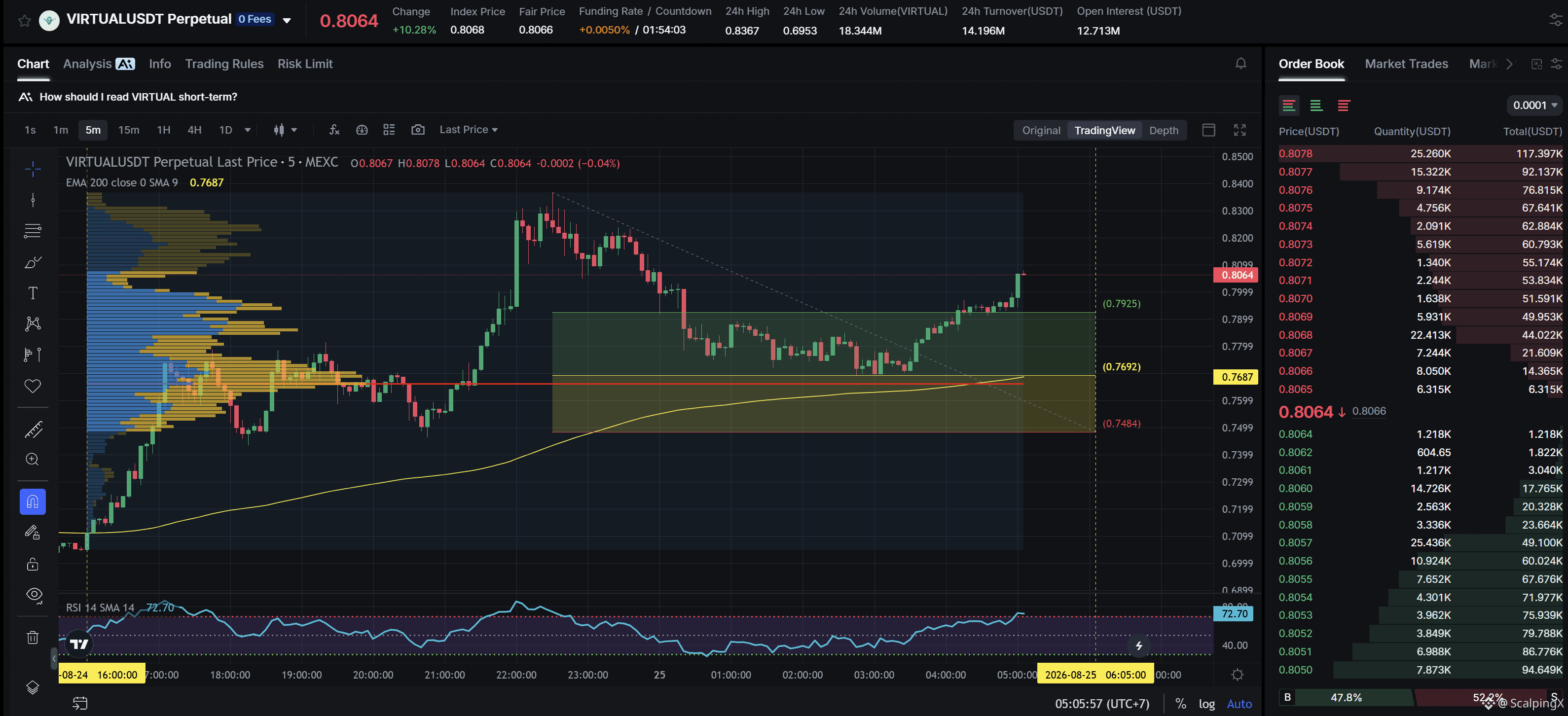1568x716 pixels.
Task: Select the brush drawing tool
Action: [33, 262]
